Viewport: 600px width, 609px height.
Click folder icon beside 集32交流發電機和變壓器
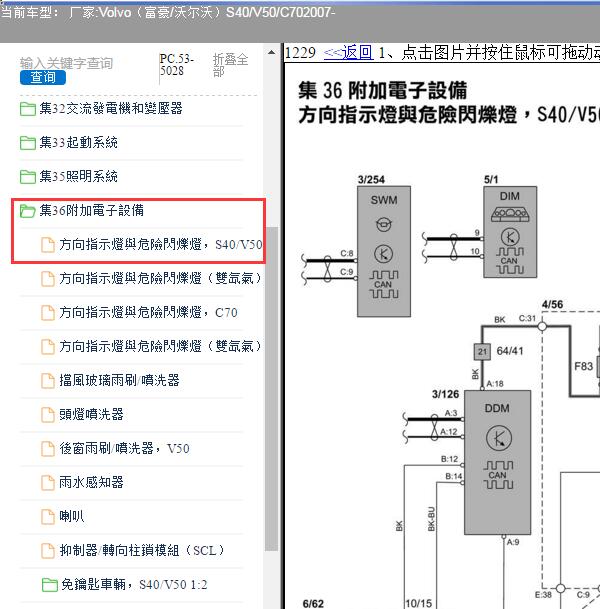28,109
